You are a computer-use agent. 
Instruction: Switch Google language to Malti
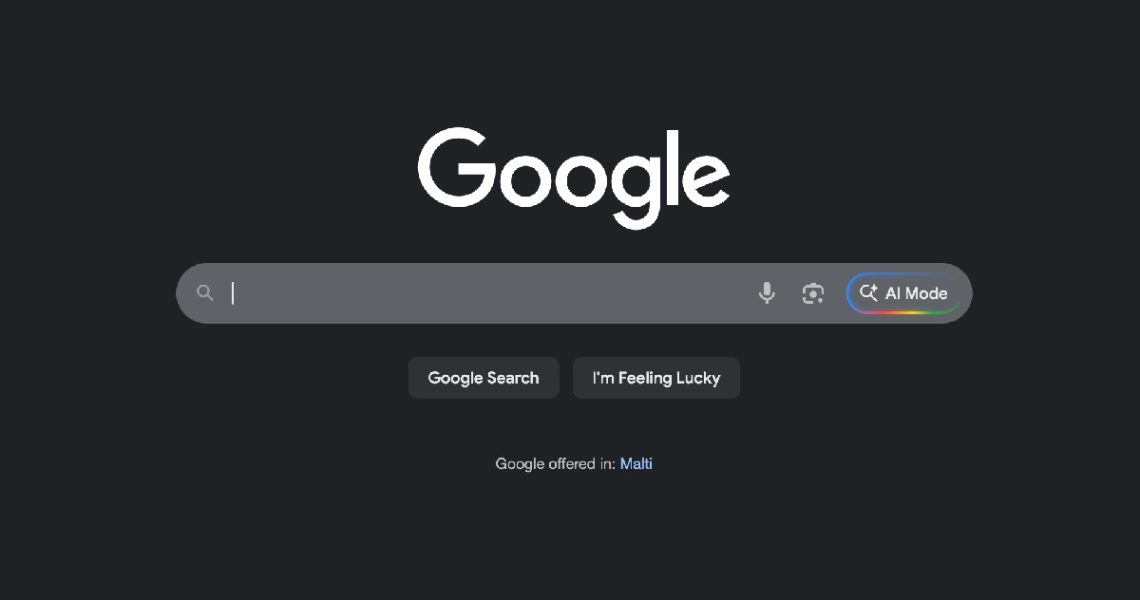636,464
